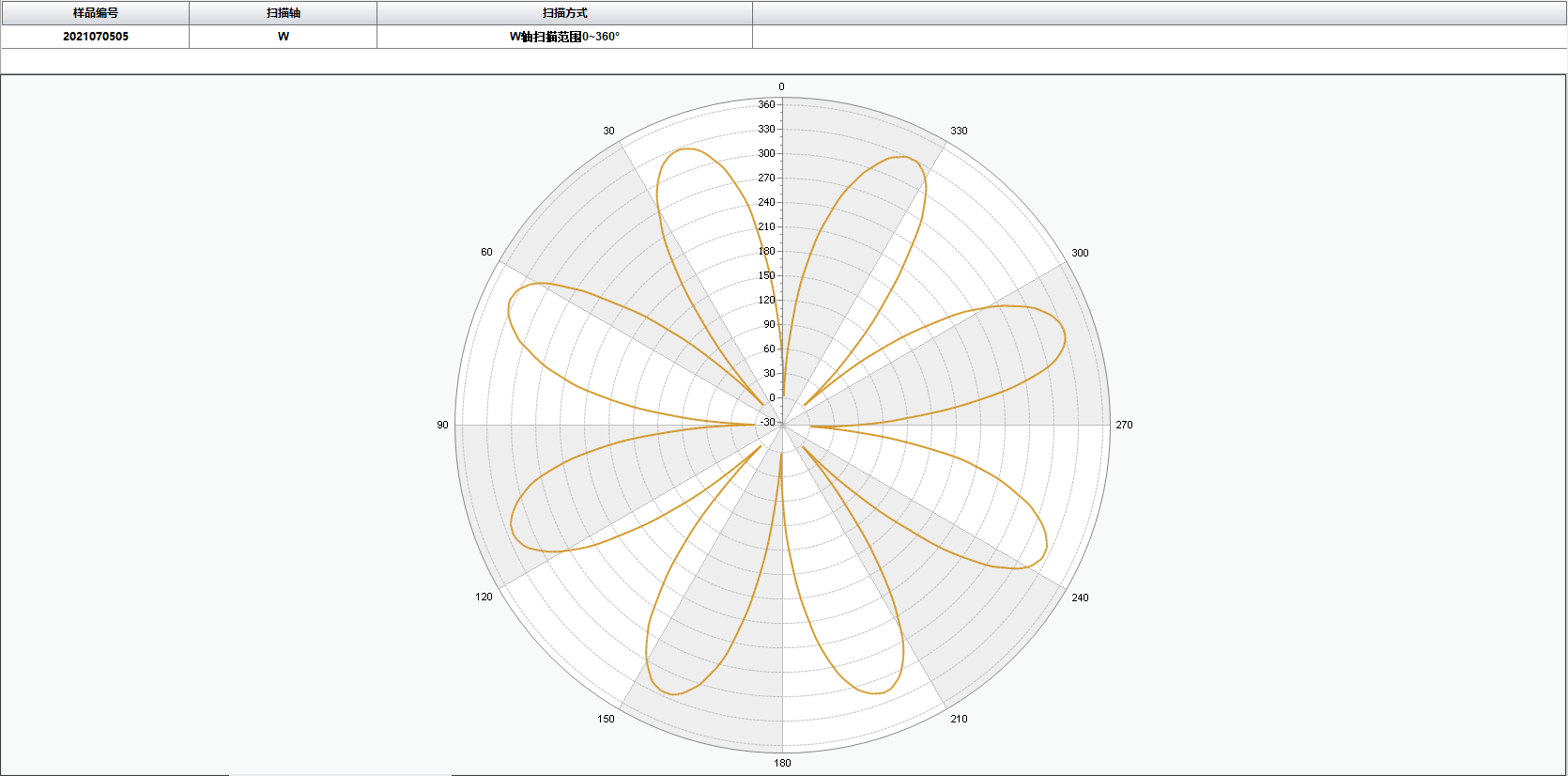The width and height of the screenshot is (1568, 776).
Task: Click the 60 degree angle label
Action: 486,252
